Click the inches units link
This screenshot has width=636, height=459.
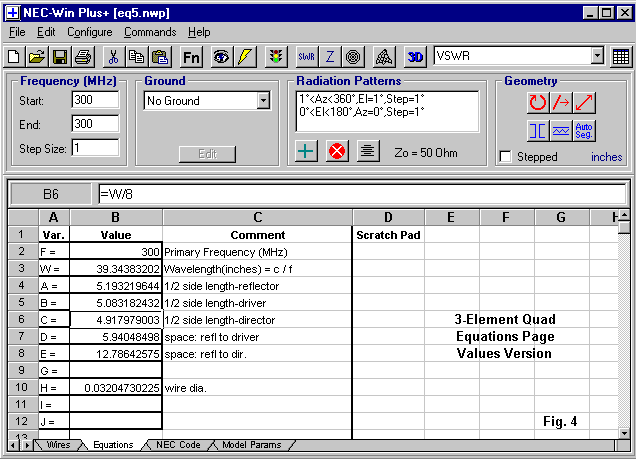point(606,157)
